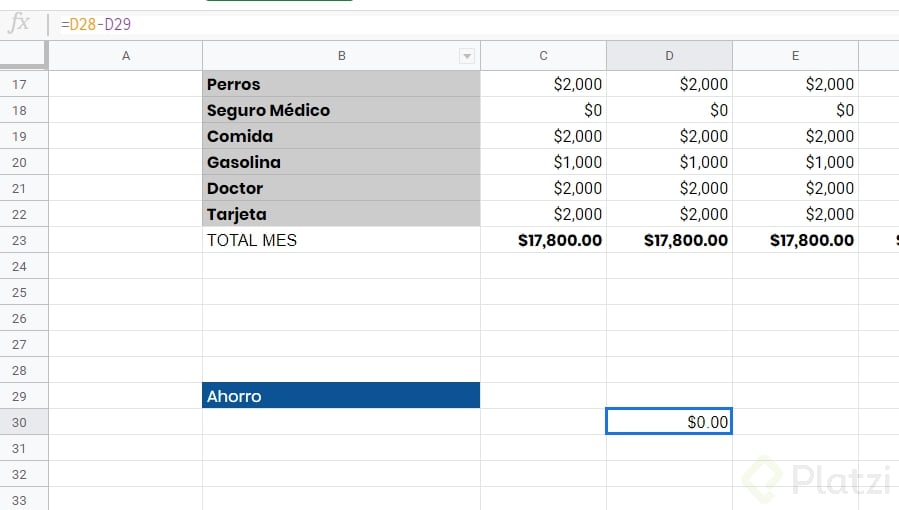899x510 pixels.
Task: Click the fx function icon
Action: (19, 23)
